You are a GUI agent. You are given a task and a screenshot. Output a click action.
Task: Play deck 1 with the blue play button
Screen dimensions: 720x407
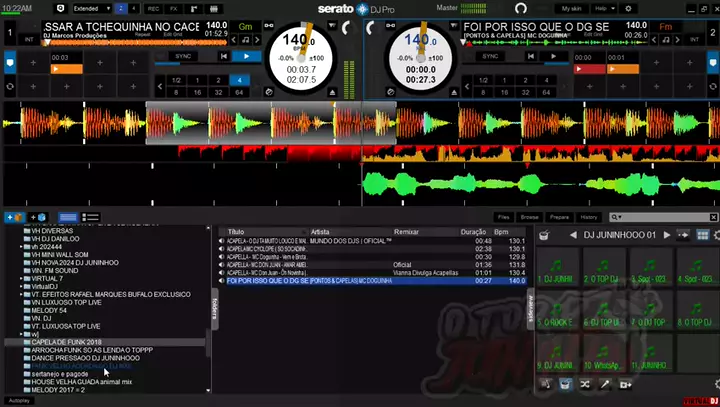point(247,57)
